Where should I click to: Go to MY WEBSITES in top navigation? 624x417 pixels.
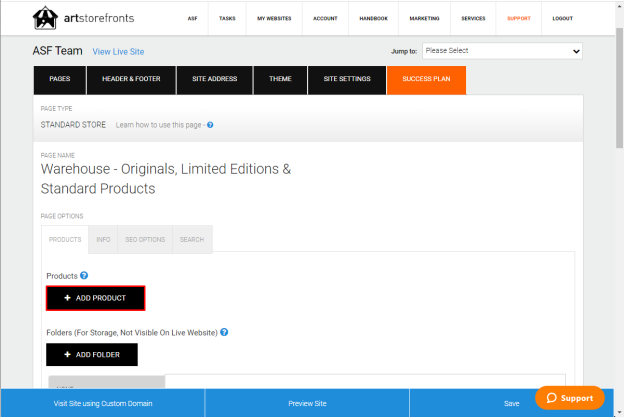pyautogui.click(x=274, y=18)
